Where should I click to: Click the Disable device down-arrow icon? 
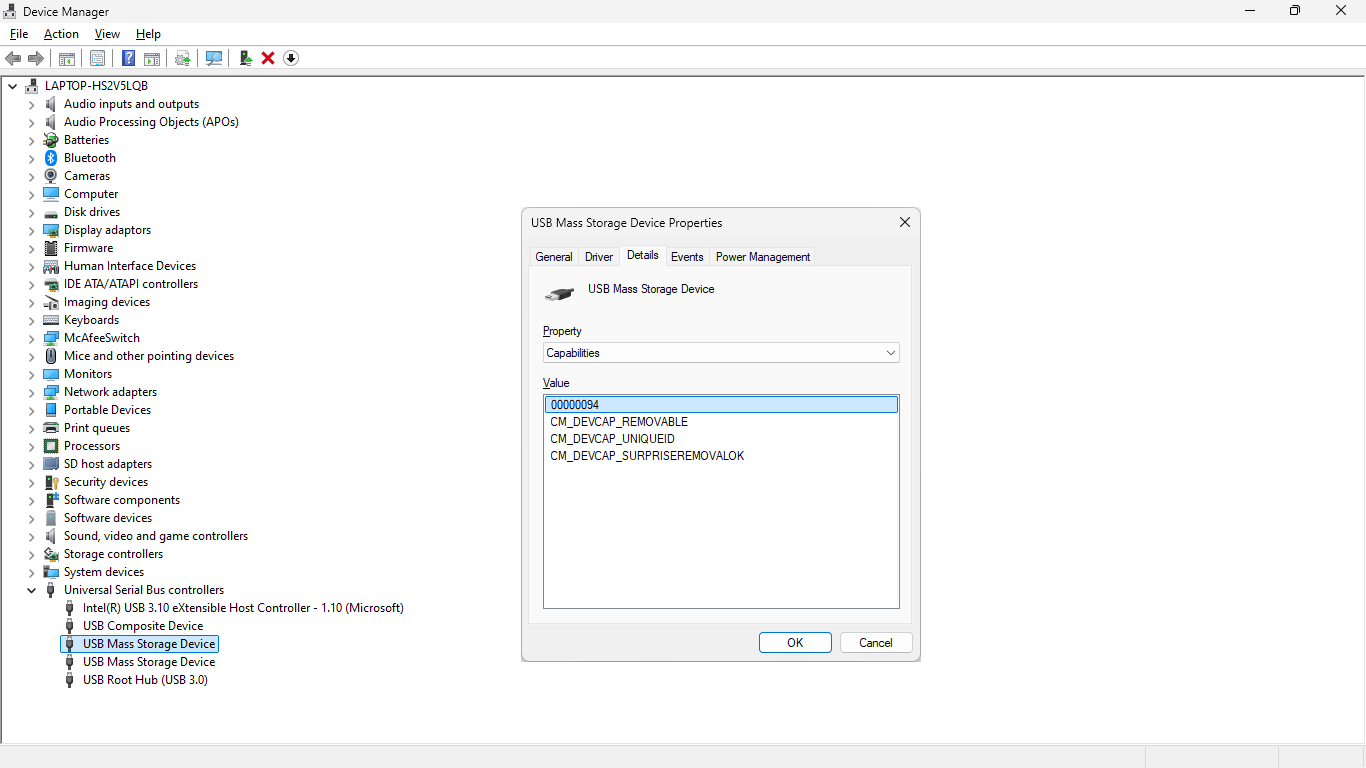[291, 58]
